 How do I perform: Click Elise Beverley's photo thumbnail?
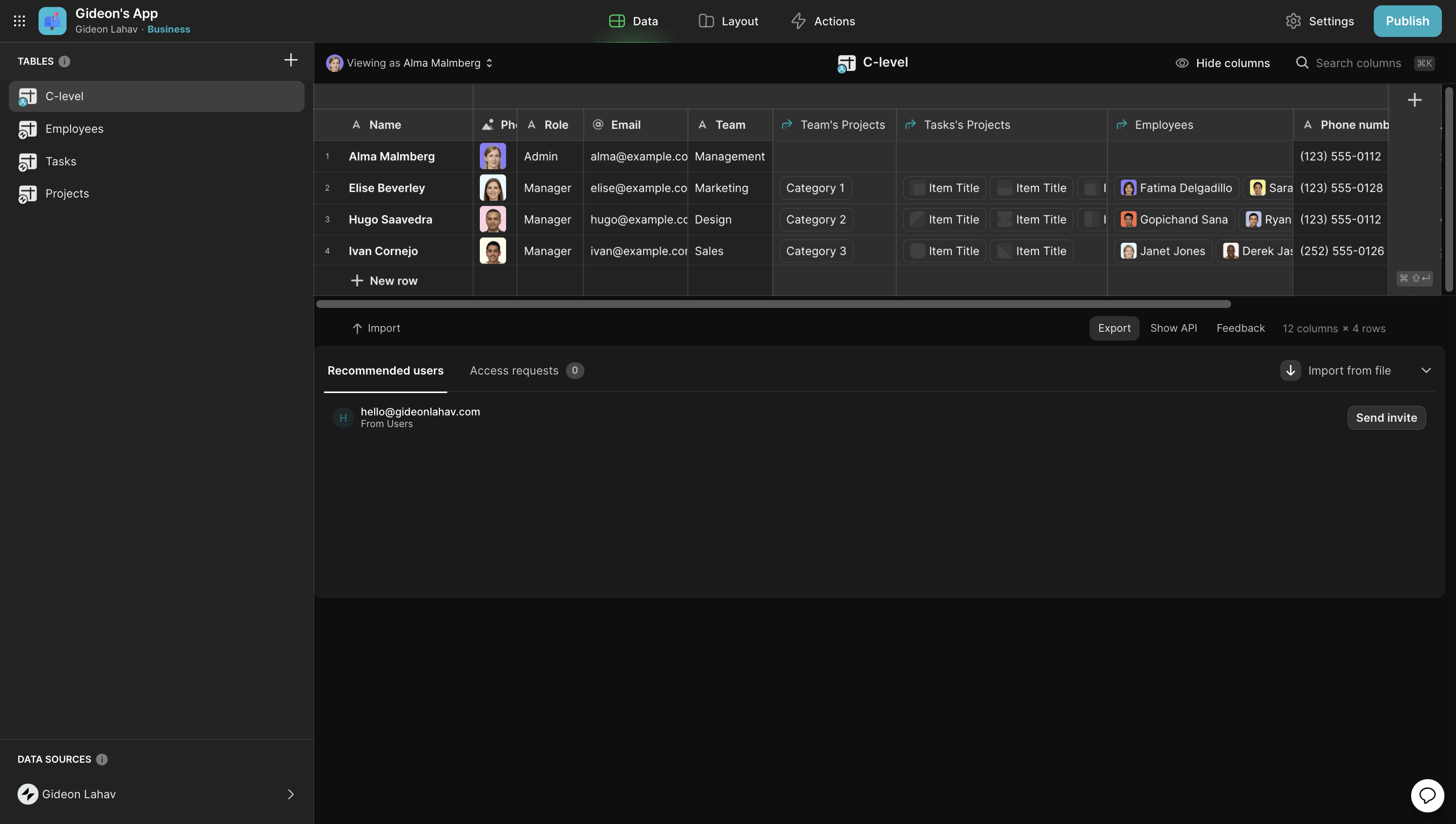492,188
